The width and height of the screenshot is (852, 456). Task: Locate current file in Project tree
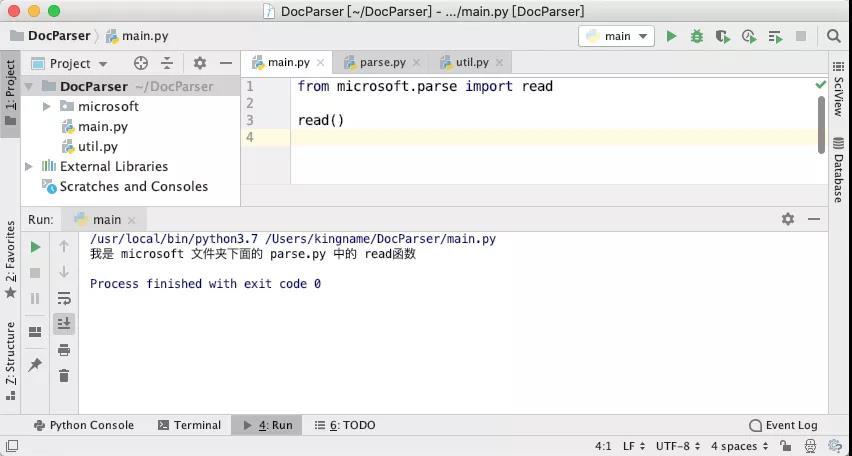141,64
